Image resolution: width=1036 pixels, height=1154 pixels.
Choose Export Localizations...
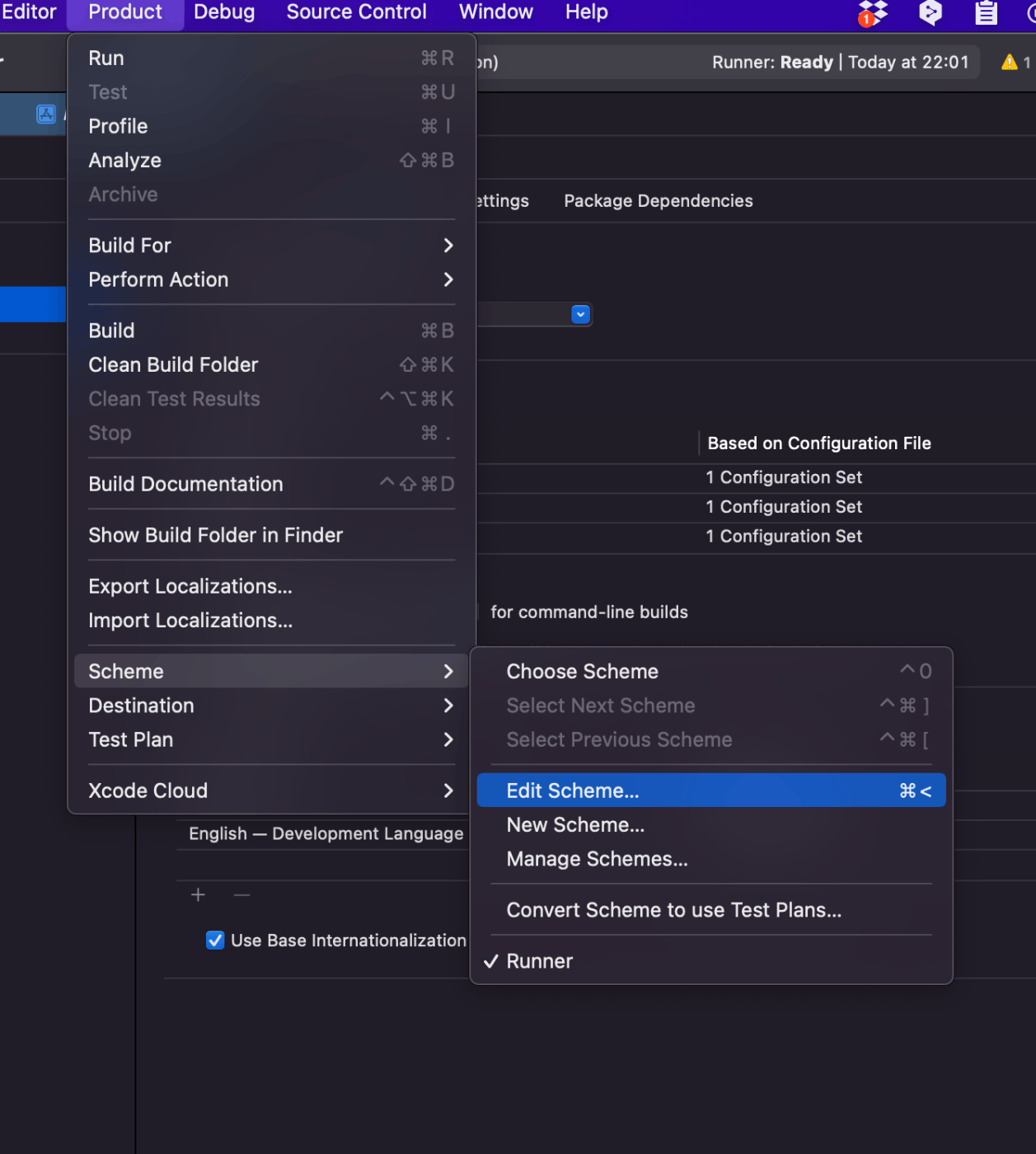click(271, 586)
